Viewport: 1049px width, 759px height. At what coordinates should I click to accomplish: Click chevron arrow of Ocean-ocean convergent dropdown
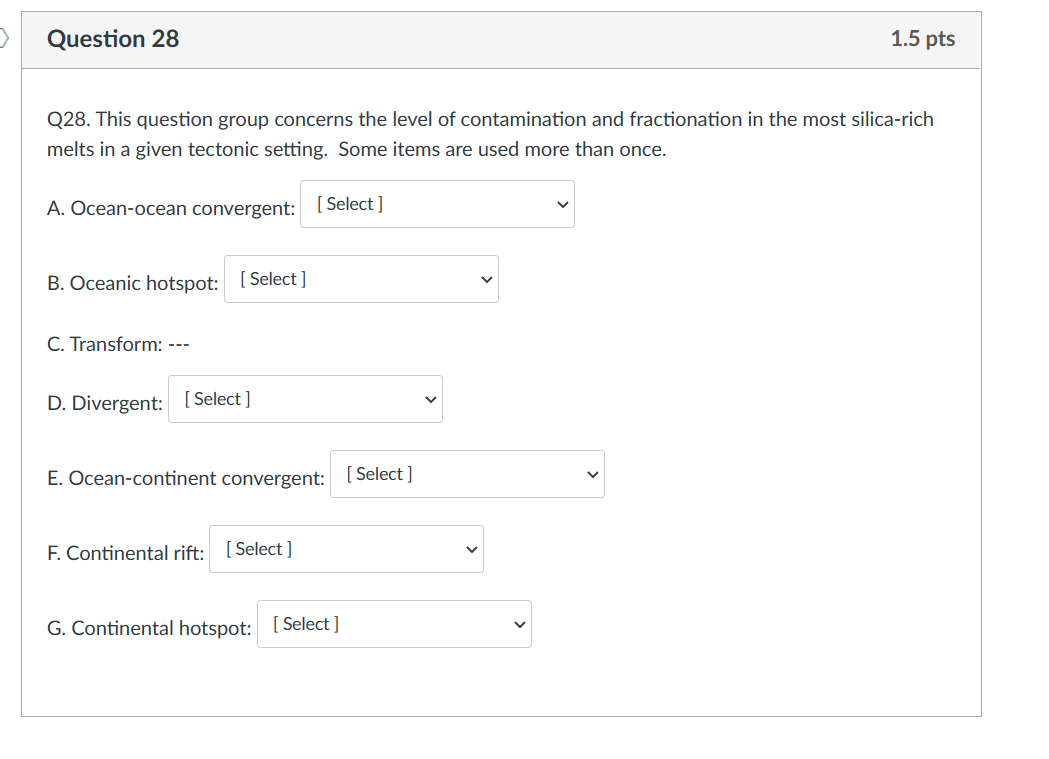click(x=562, y=205)
